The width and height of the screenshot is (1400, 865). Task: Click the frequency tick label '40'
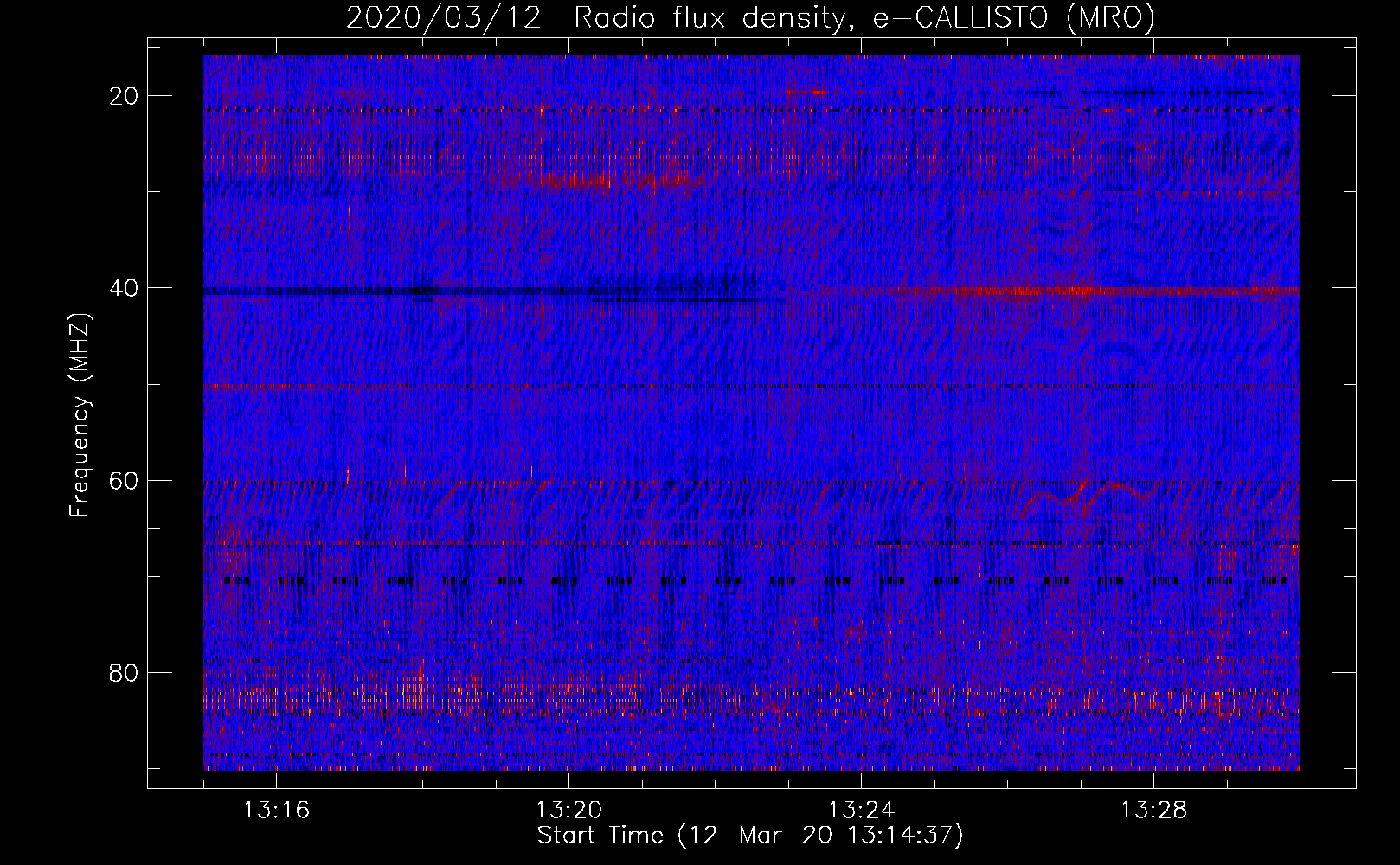[x=125, y=288]
